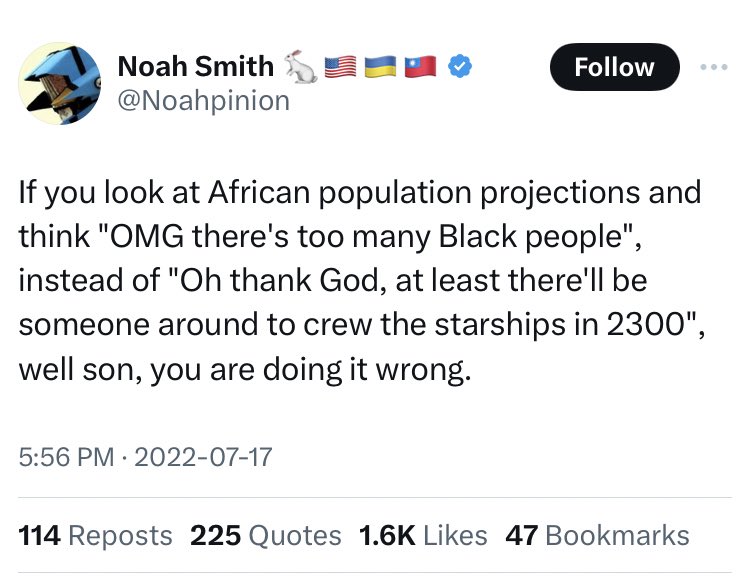
Task: Open the three-dot more options menu
Action: coord(714,67)
